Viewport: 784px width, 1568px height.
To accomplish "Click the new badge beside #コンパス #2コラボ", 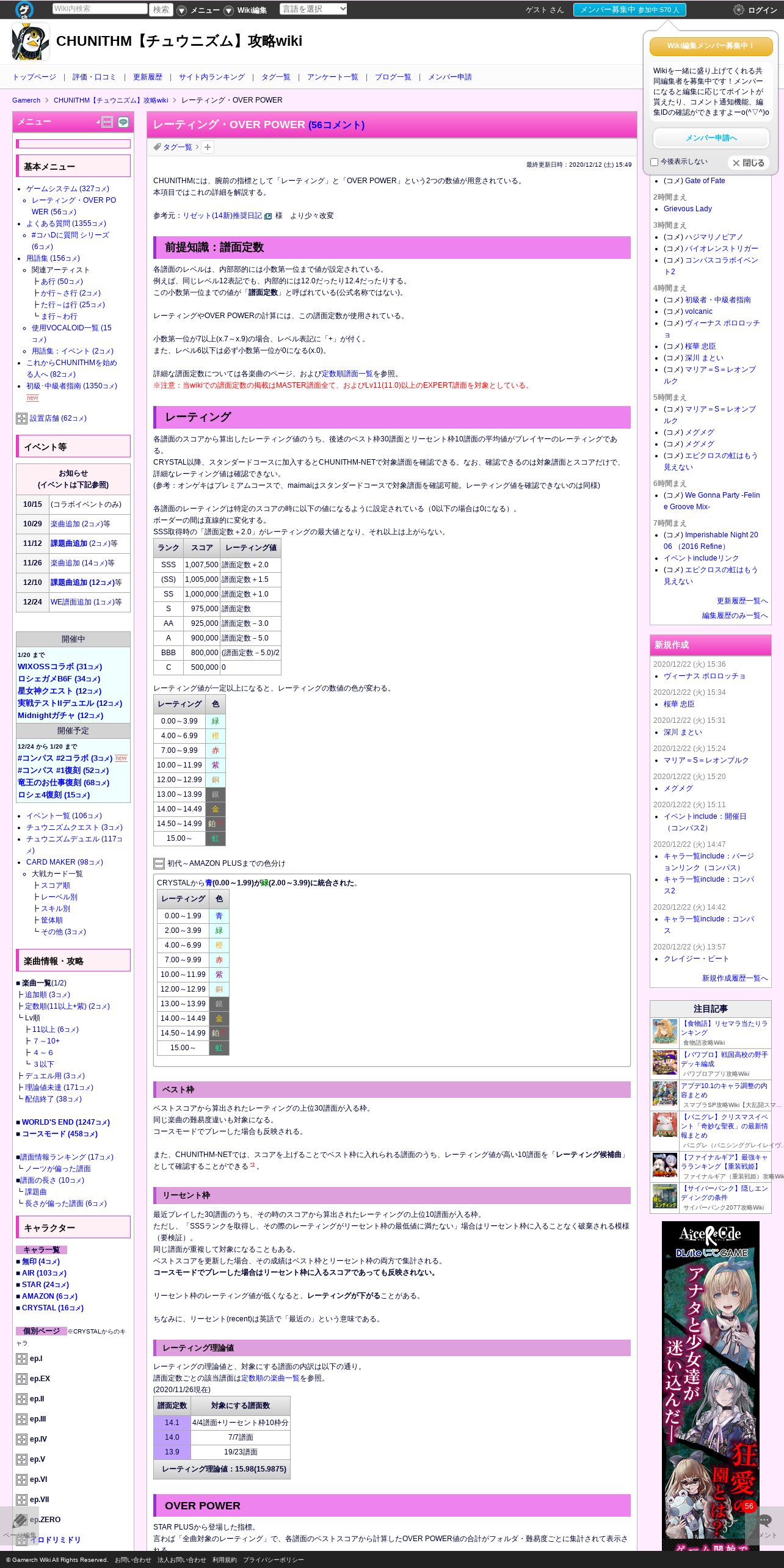I will tap(121, 758).
